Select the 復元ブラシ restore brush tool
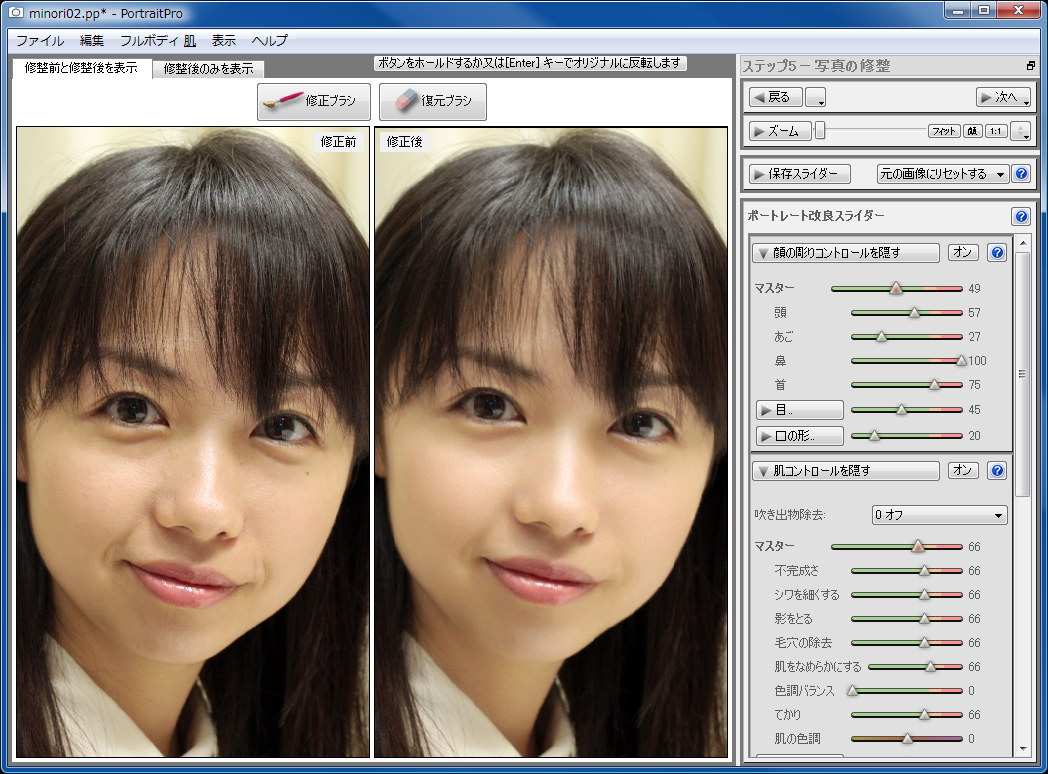1048x774 pixels. (432, 102)
